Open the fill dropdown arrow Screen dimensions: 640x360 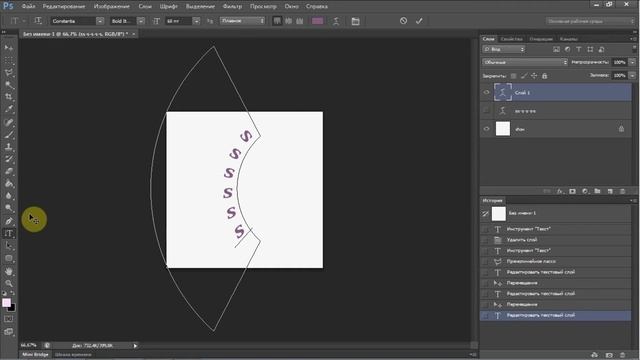(x=632, y=76)
